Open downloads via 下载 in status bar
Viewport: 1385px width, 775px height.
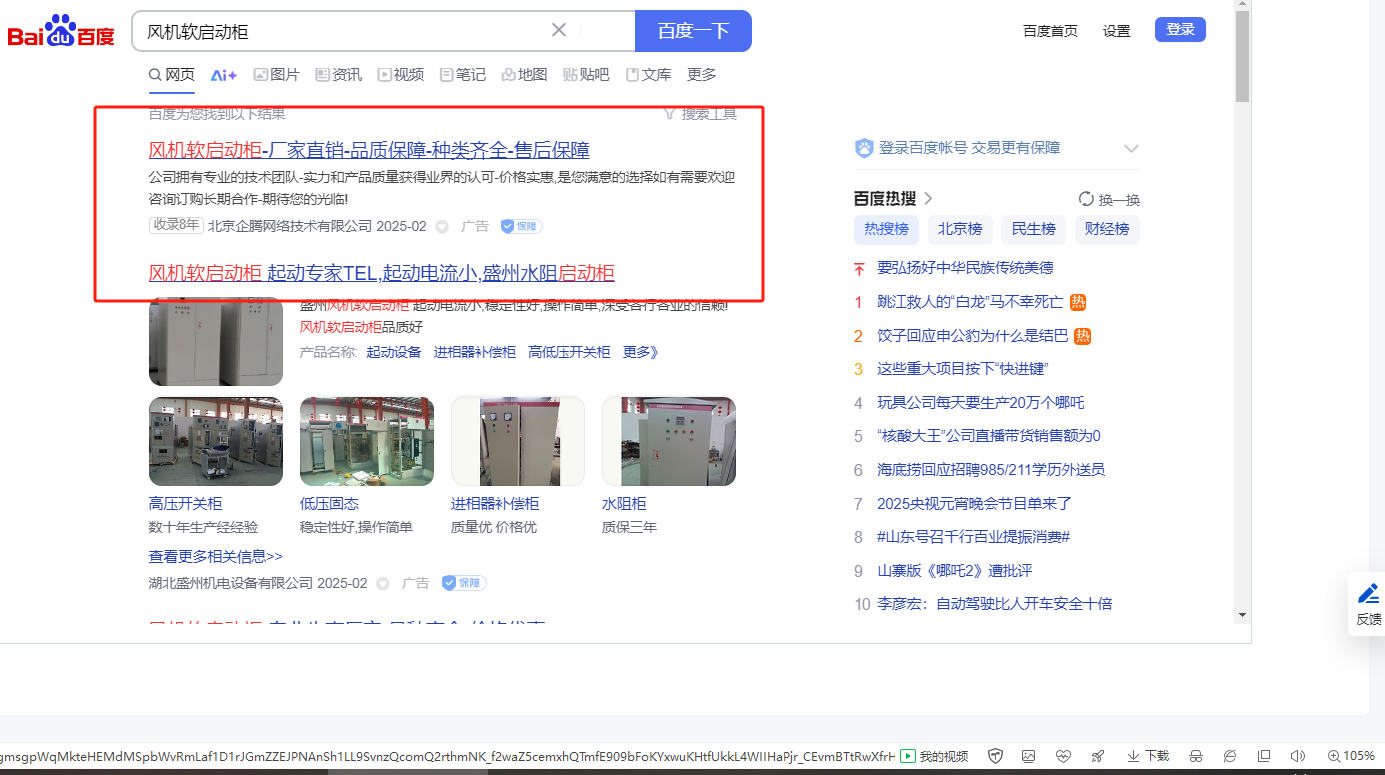1148,756
